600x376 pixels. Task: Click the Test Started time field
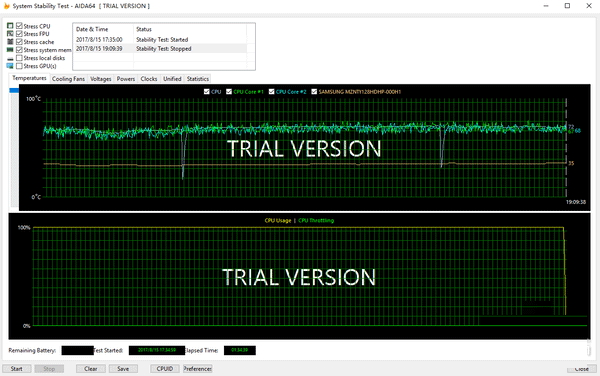(x=157, y=350)
